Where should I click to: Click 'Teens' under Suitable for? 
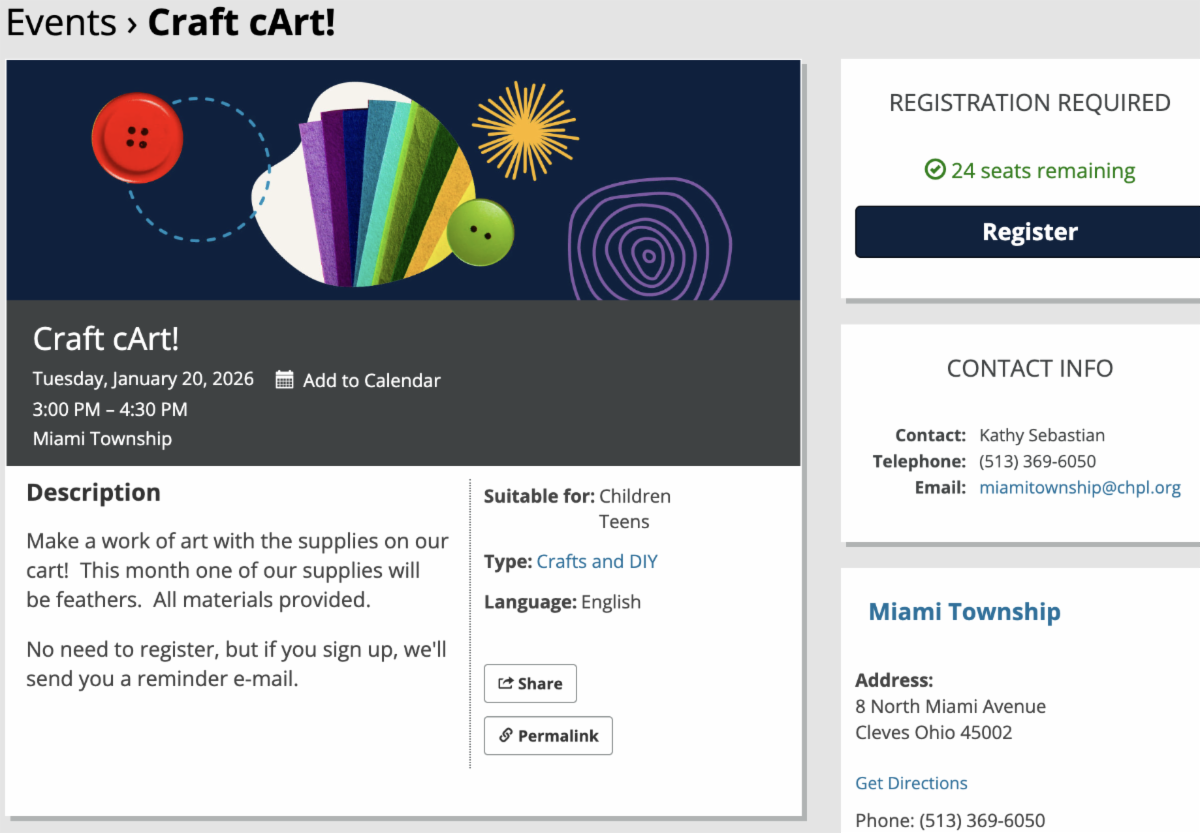tap(624, 522)
